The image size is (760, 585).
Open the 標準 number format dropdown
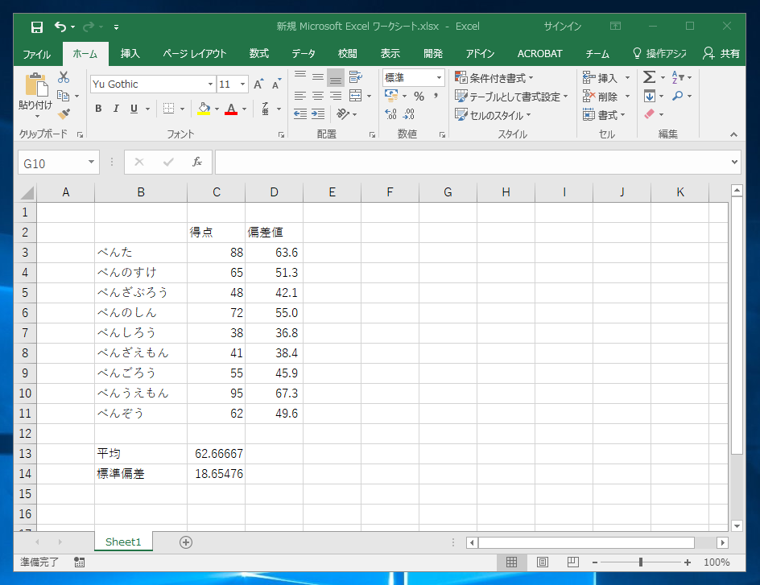tap(439, 78)
